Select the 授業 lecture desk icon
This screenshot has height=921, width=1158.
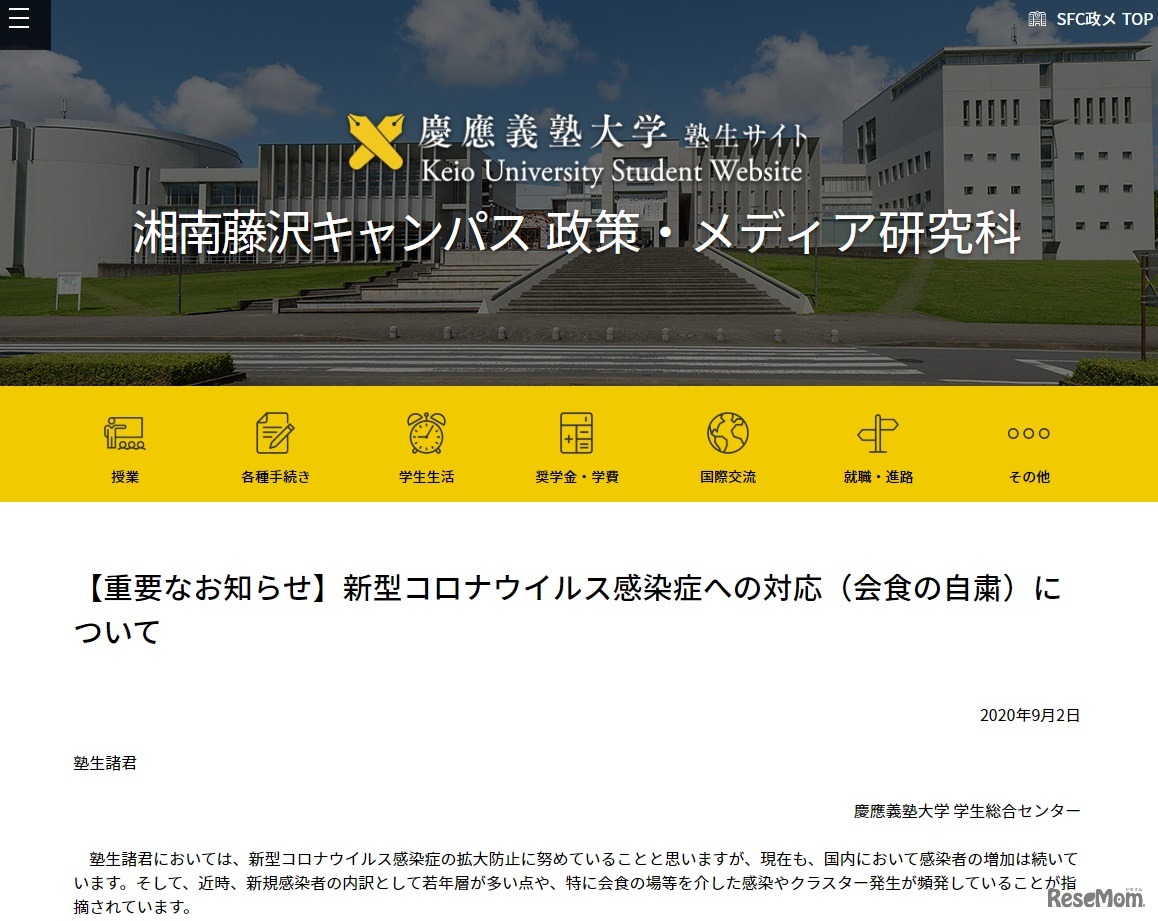(x=124, y=433)
